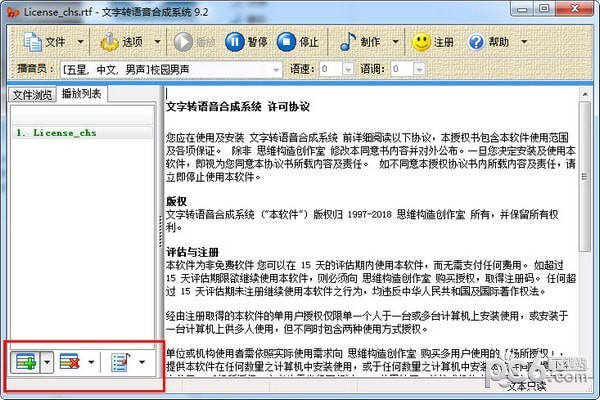Click the remove-from-playlist icon with red X
Image resolution: width=600 pixels, height=400 pixels.
70,360
